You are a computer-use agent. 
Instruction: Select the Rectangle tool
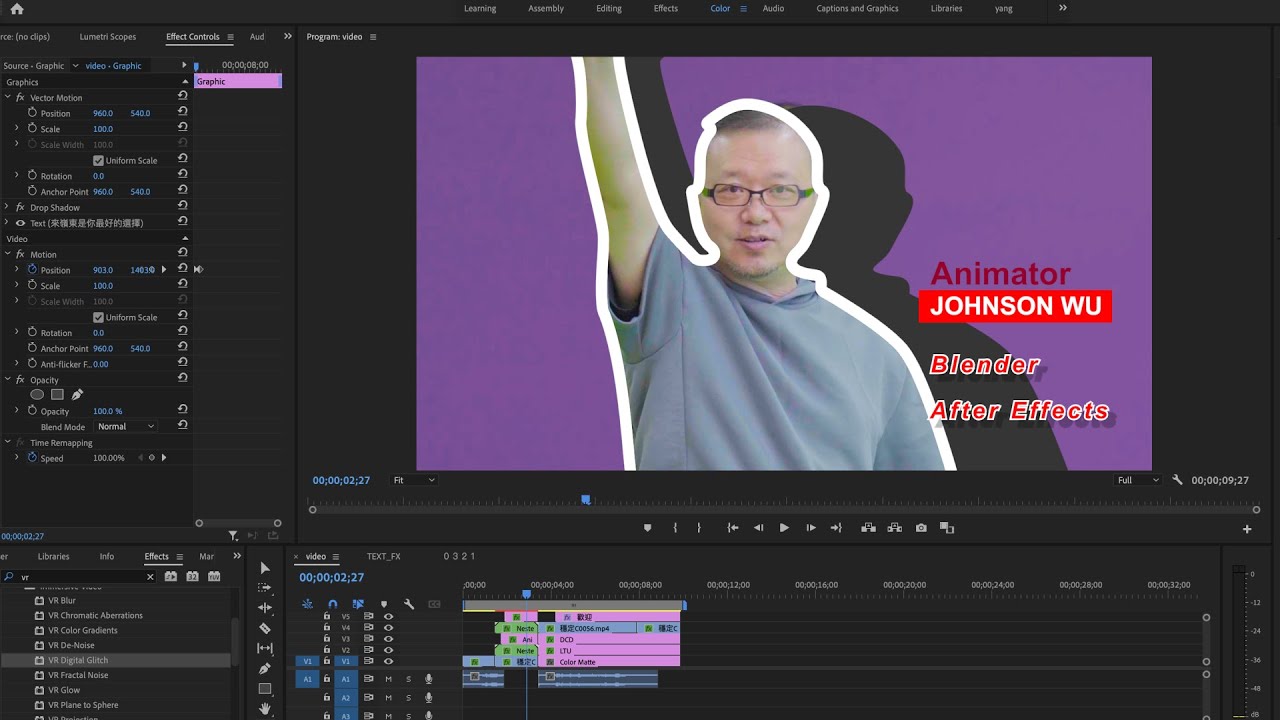point(265,689)
